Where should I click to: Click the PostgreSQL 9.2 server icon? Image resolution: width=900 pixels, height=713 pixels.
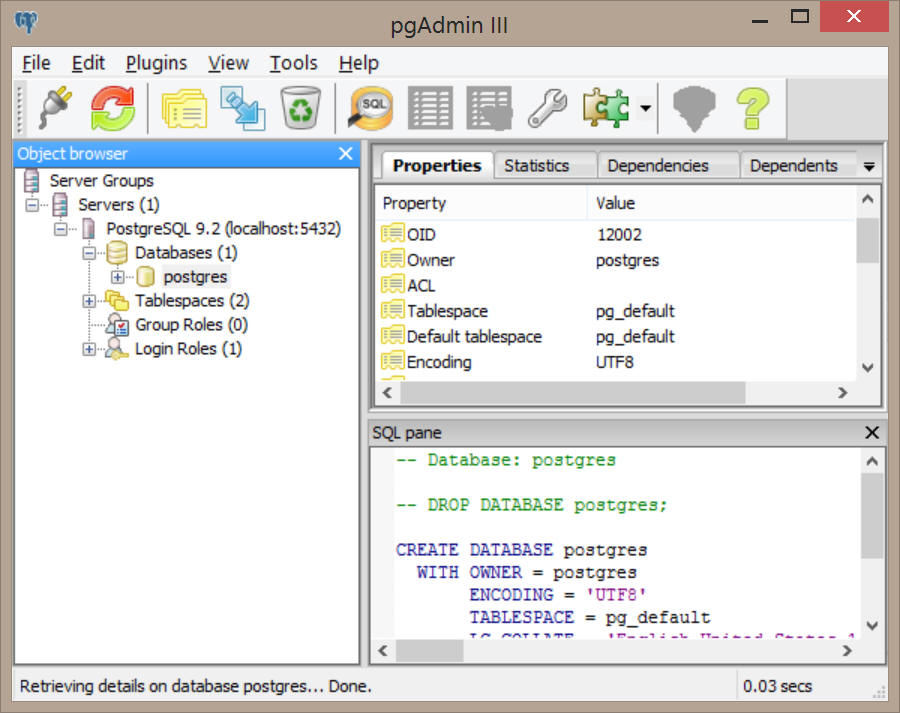click(88, 228)
